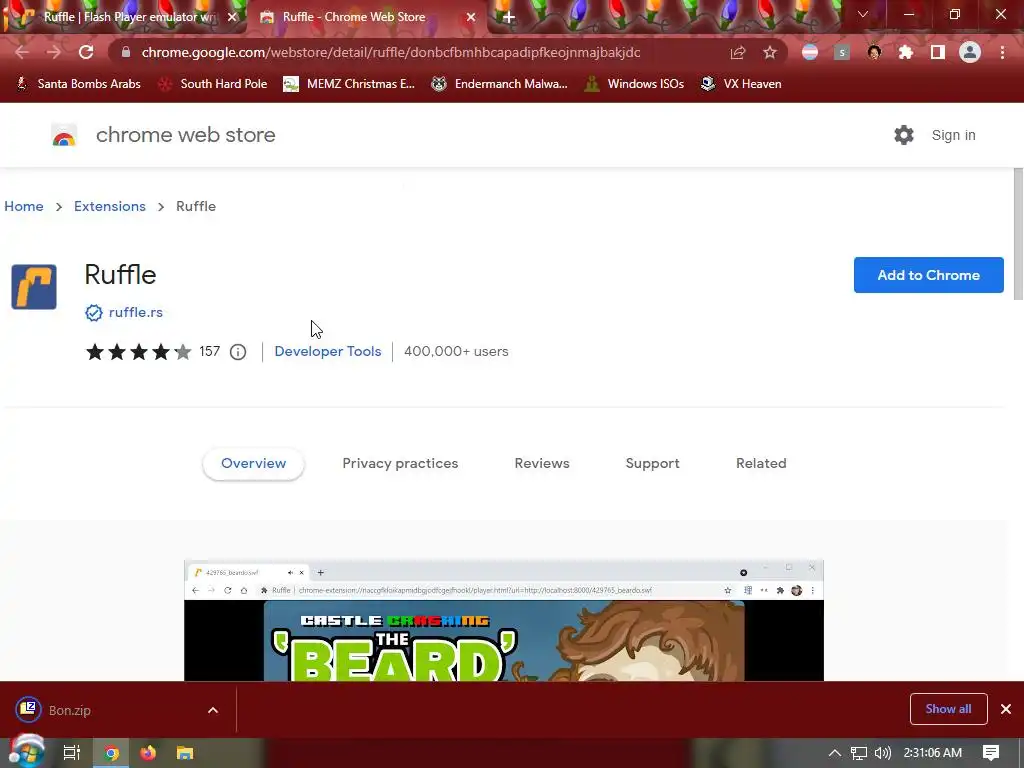Image resolution: width=1024 pixels, height=768 pixels.
Task: Close the Ruffle Chrome Web Store tab
Action: click(x=471, y=17)
